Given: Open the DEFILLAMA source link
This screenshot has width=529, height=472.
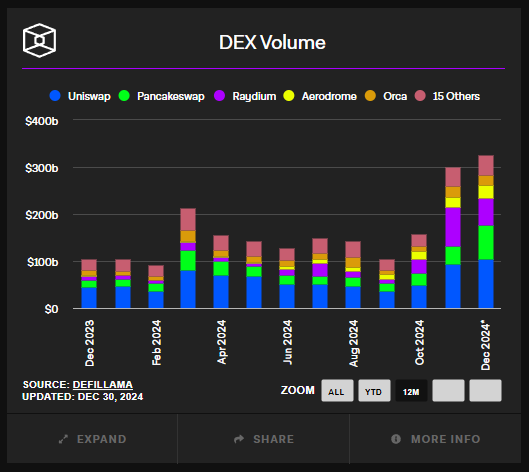Looking at the screenshot, I should tap(103, 385).
